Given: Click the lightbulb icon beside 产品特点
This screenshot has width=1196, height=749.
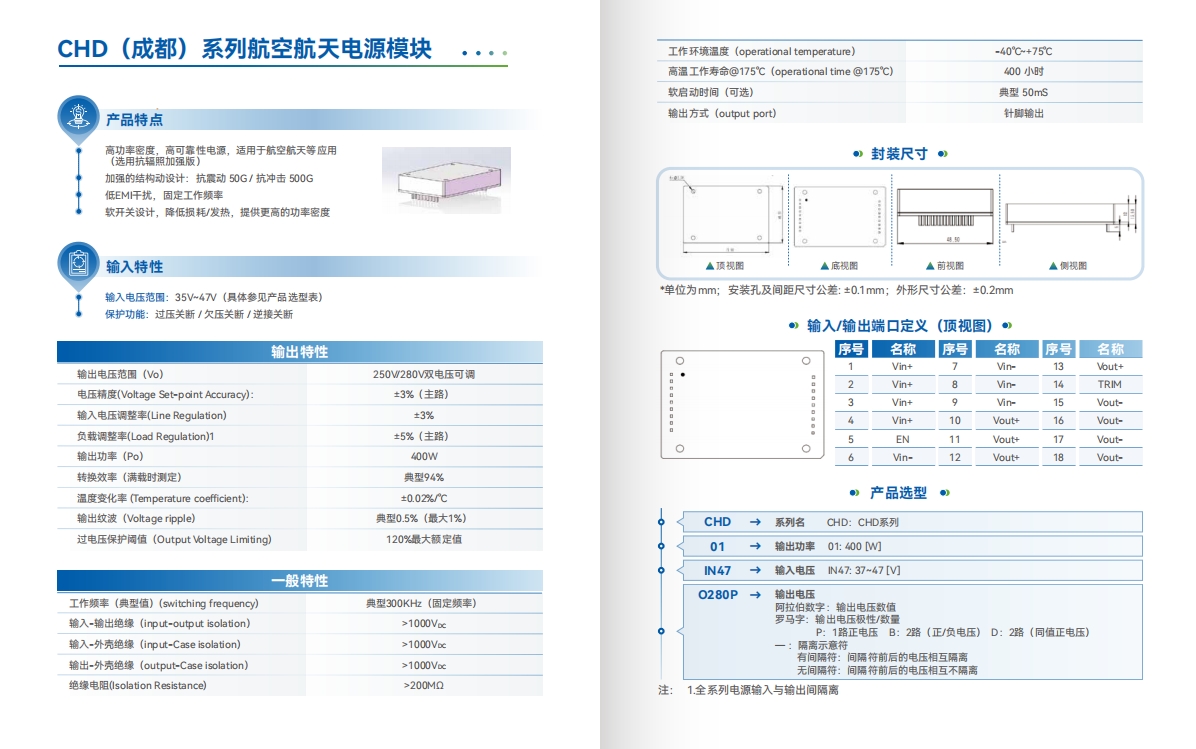Looking at the screenshot, I should [x=78, y=115].
